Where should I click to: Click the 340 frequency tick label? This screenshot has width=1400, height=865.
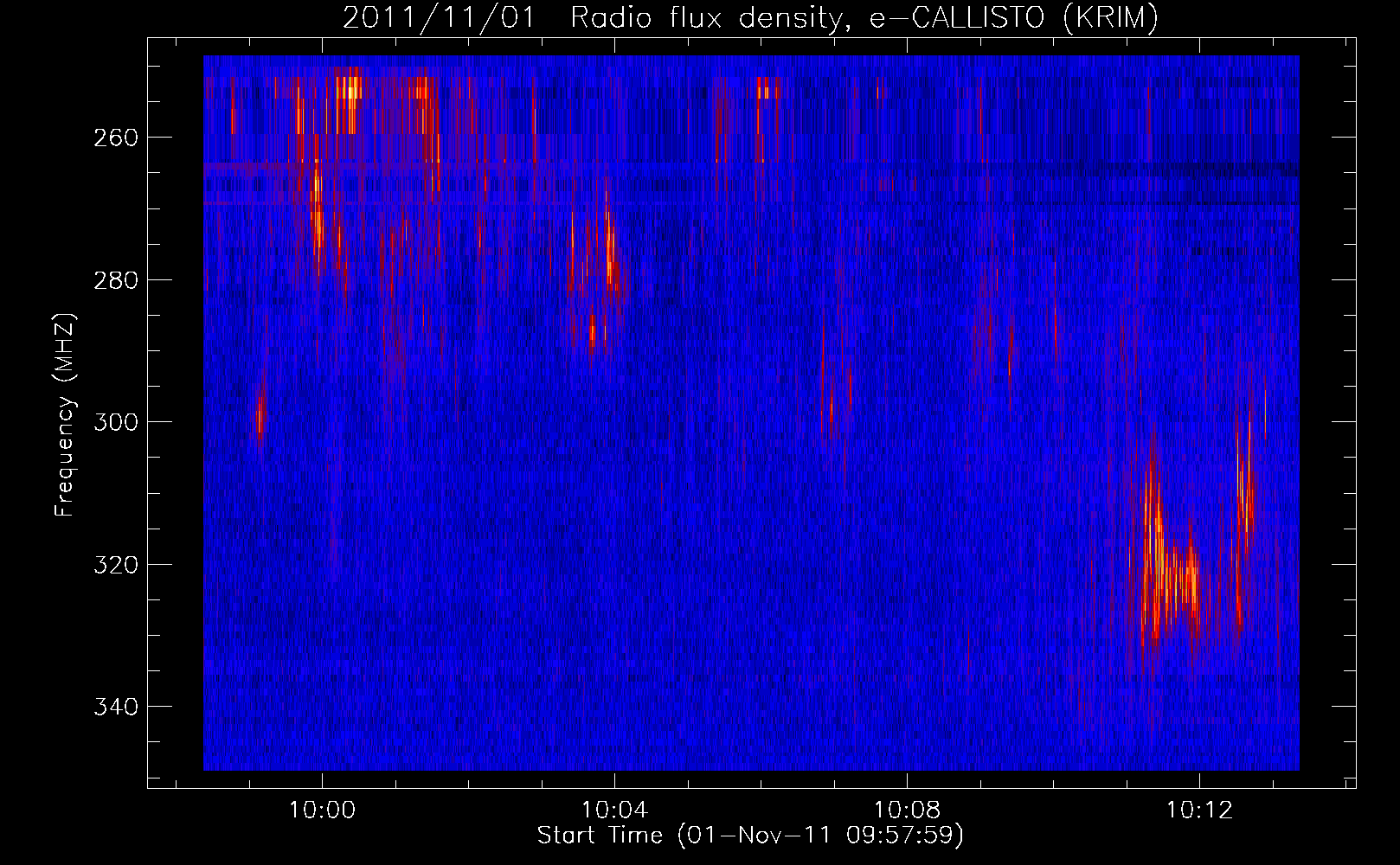[x=115, y=707]
